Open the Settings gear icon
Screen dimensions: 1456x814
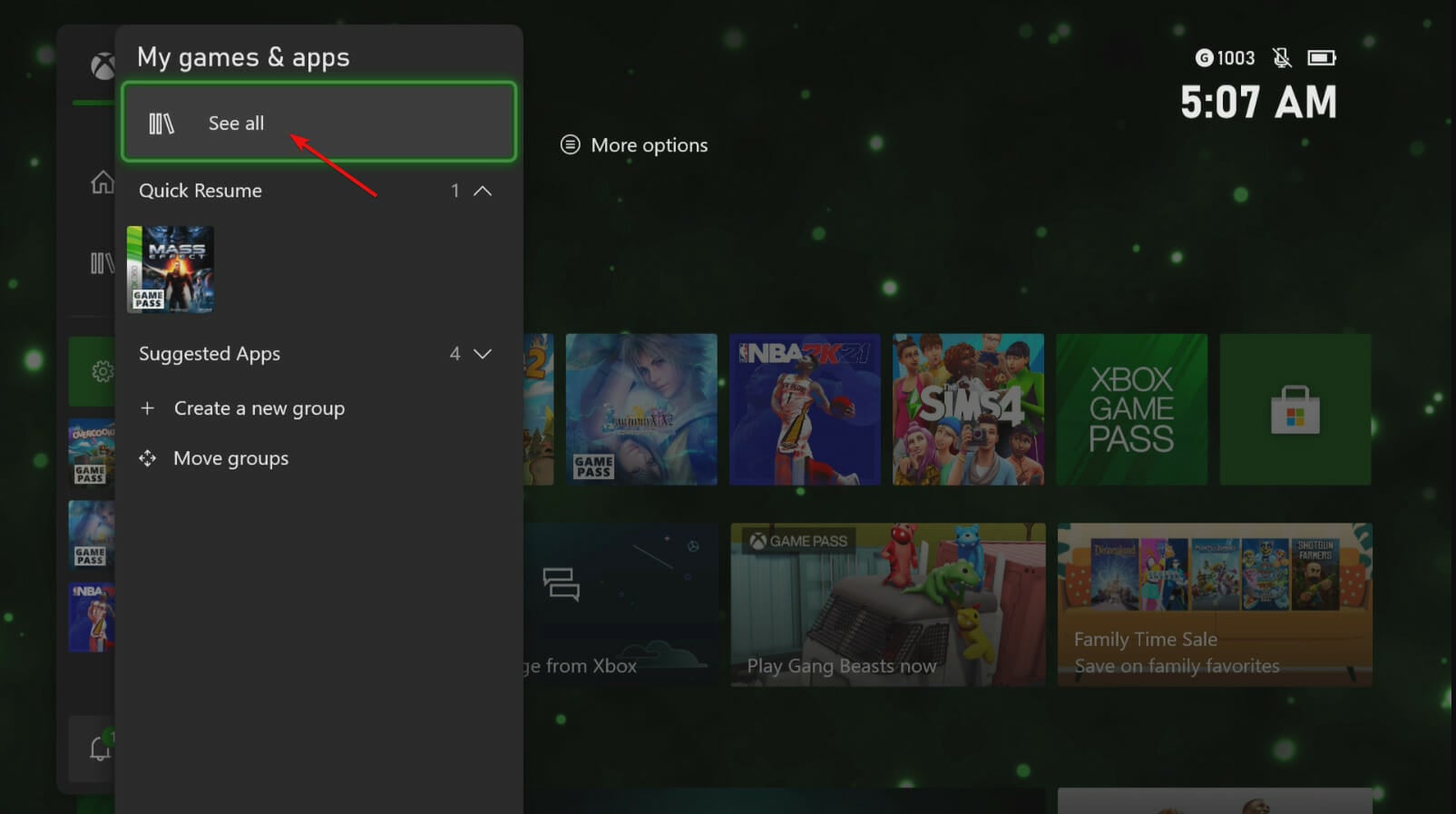(x=101, y=371)
